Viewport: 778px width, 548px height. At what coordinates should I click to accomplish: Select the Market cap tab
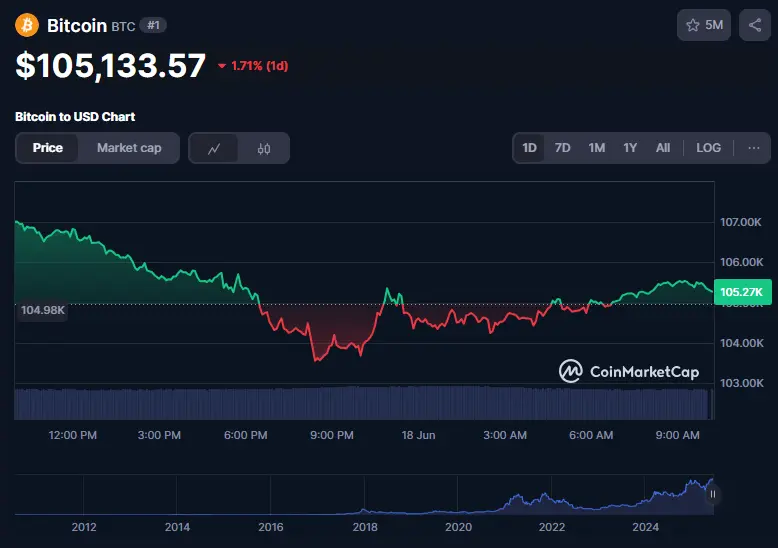[x=129, y=148]
